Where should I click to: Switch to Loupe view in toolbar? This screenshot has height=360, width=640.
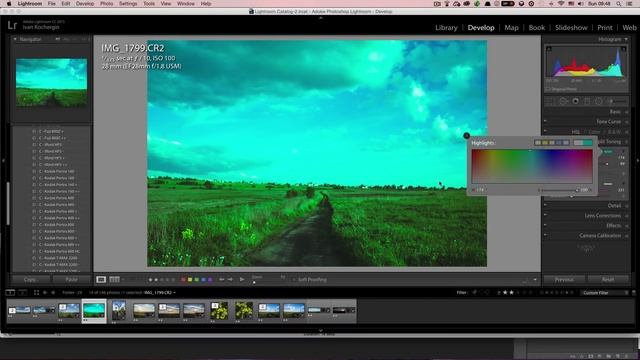pos(101,280)
